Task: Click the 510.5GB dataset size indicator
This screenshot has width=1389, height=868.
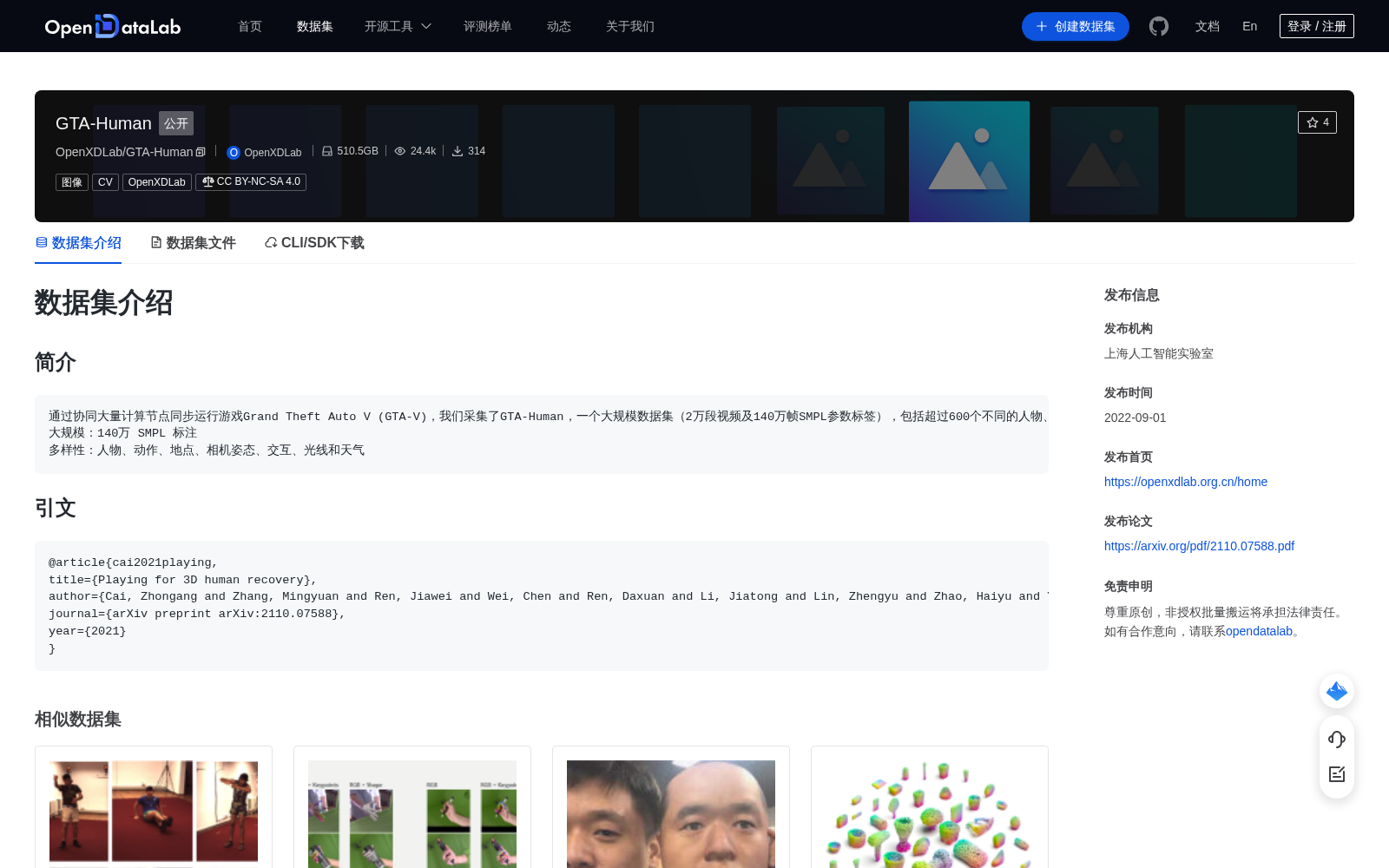Action: 350,151
